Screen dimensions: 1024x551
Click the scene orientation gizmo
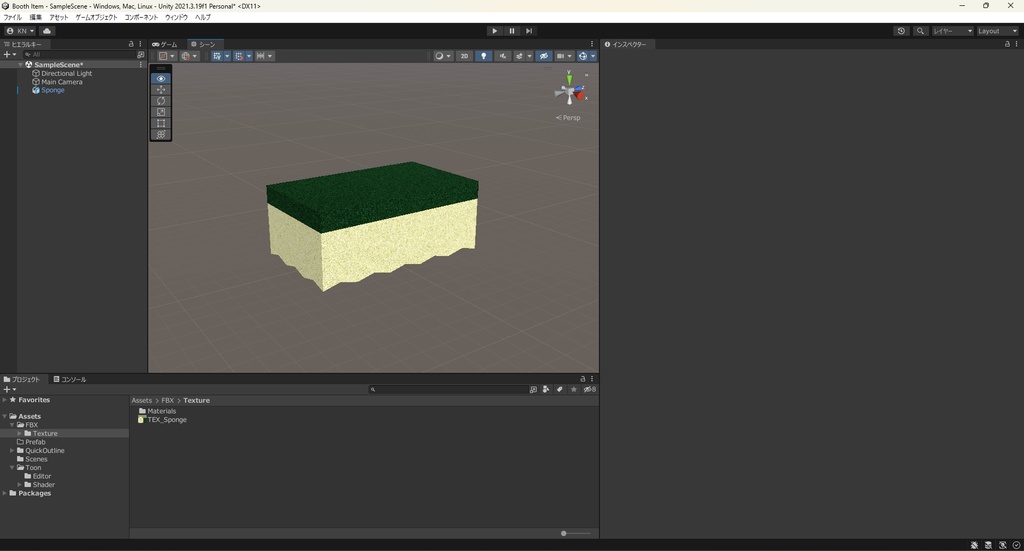[569, 91]
